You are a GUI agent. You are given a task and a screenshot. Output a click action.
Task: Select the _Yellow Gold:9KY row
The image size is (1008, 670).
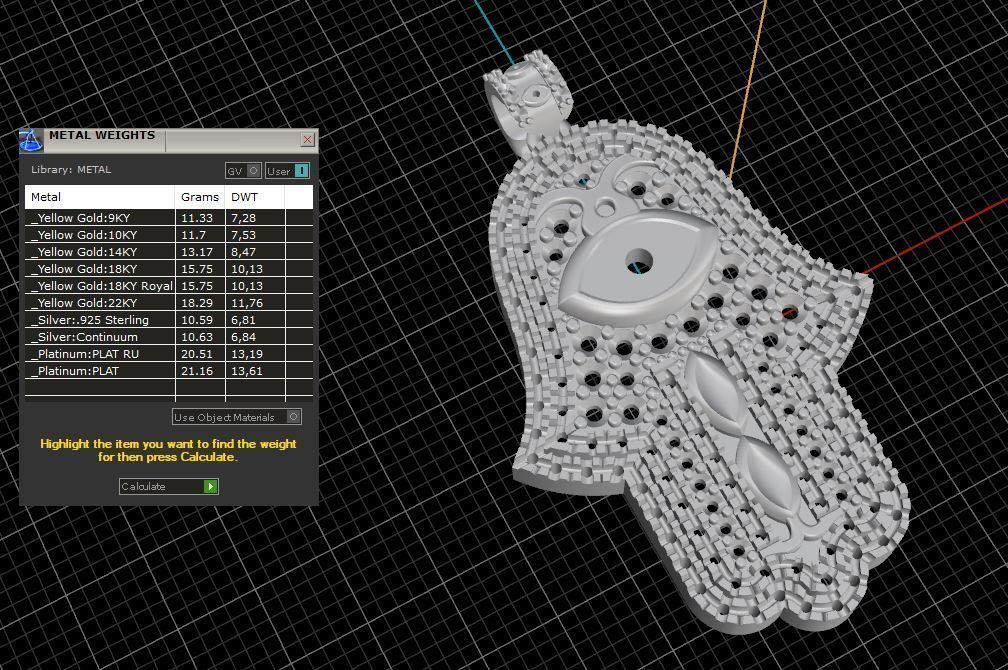(x=169, y=218)
